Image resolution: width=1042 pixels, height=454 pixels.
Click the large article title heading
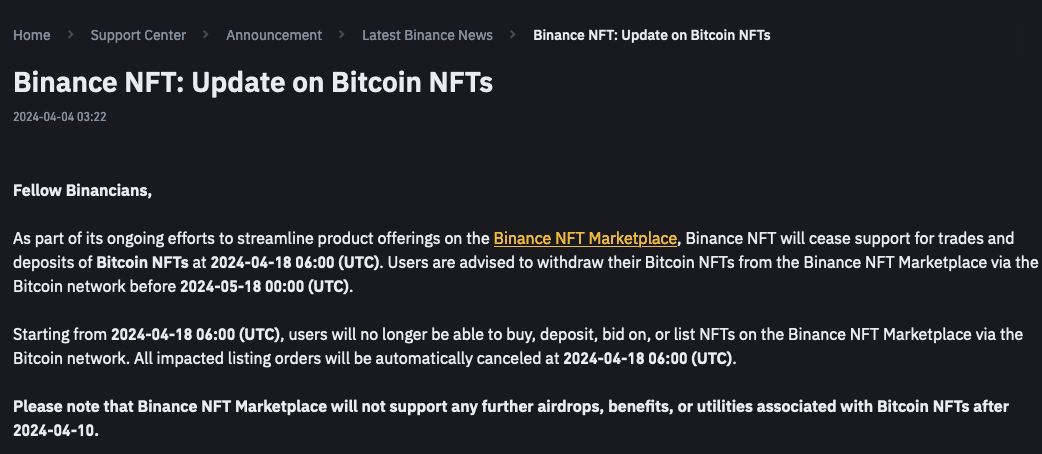(x=253, y=83)
